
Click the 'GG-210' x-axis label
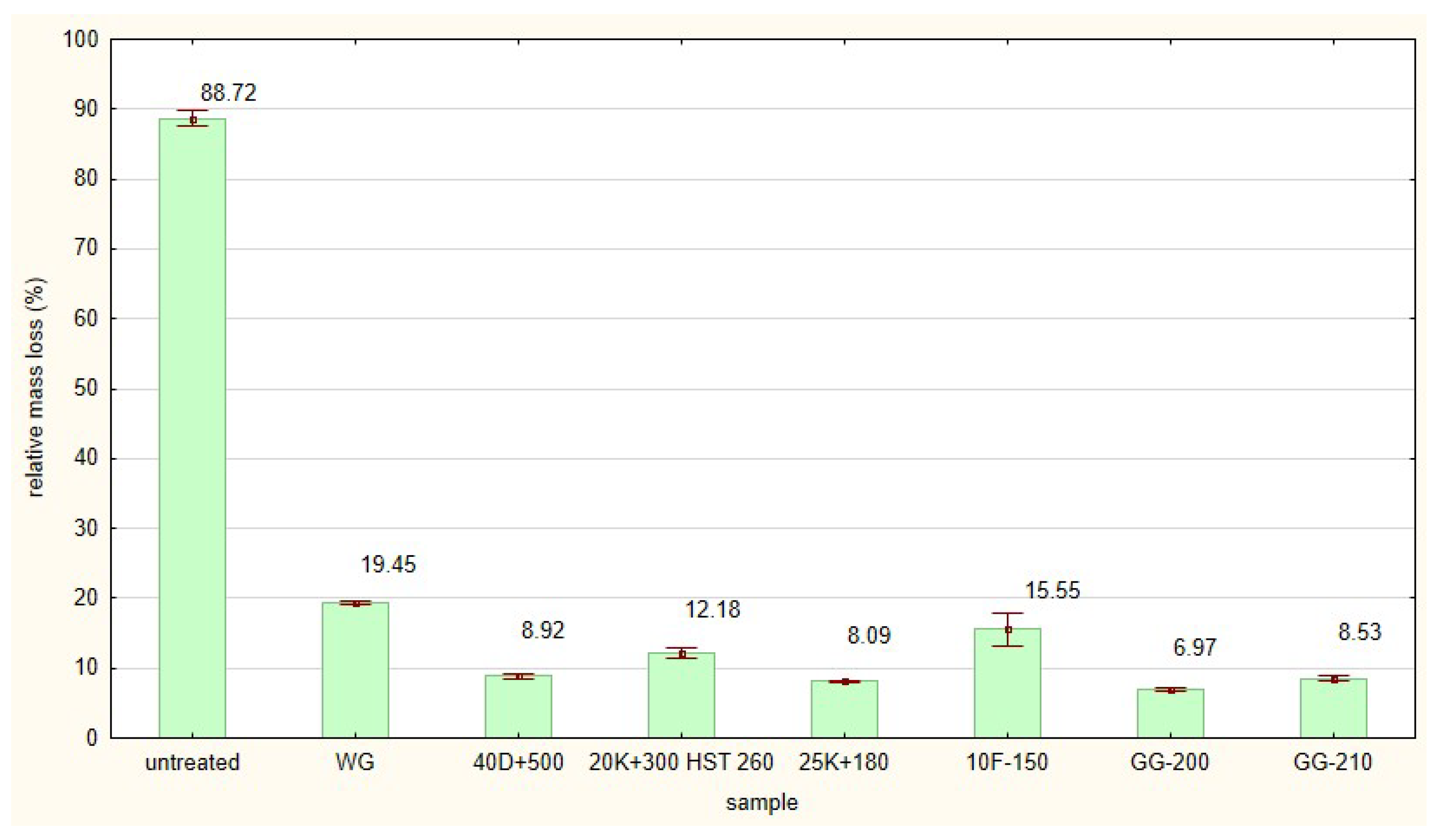coord(1333,763)
